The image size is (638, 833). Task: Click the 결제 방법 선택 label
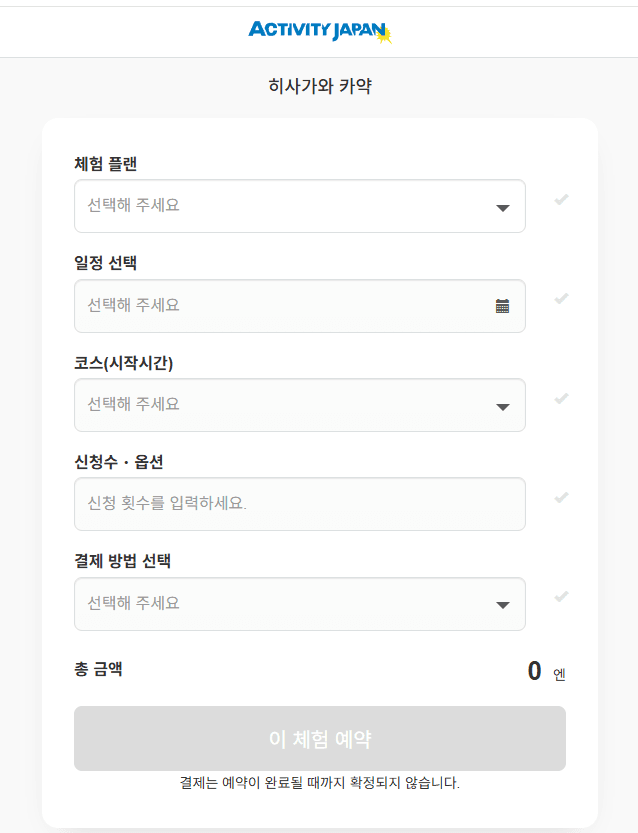tap(122, 561)
